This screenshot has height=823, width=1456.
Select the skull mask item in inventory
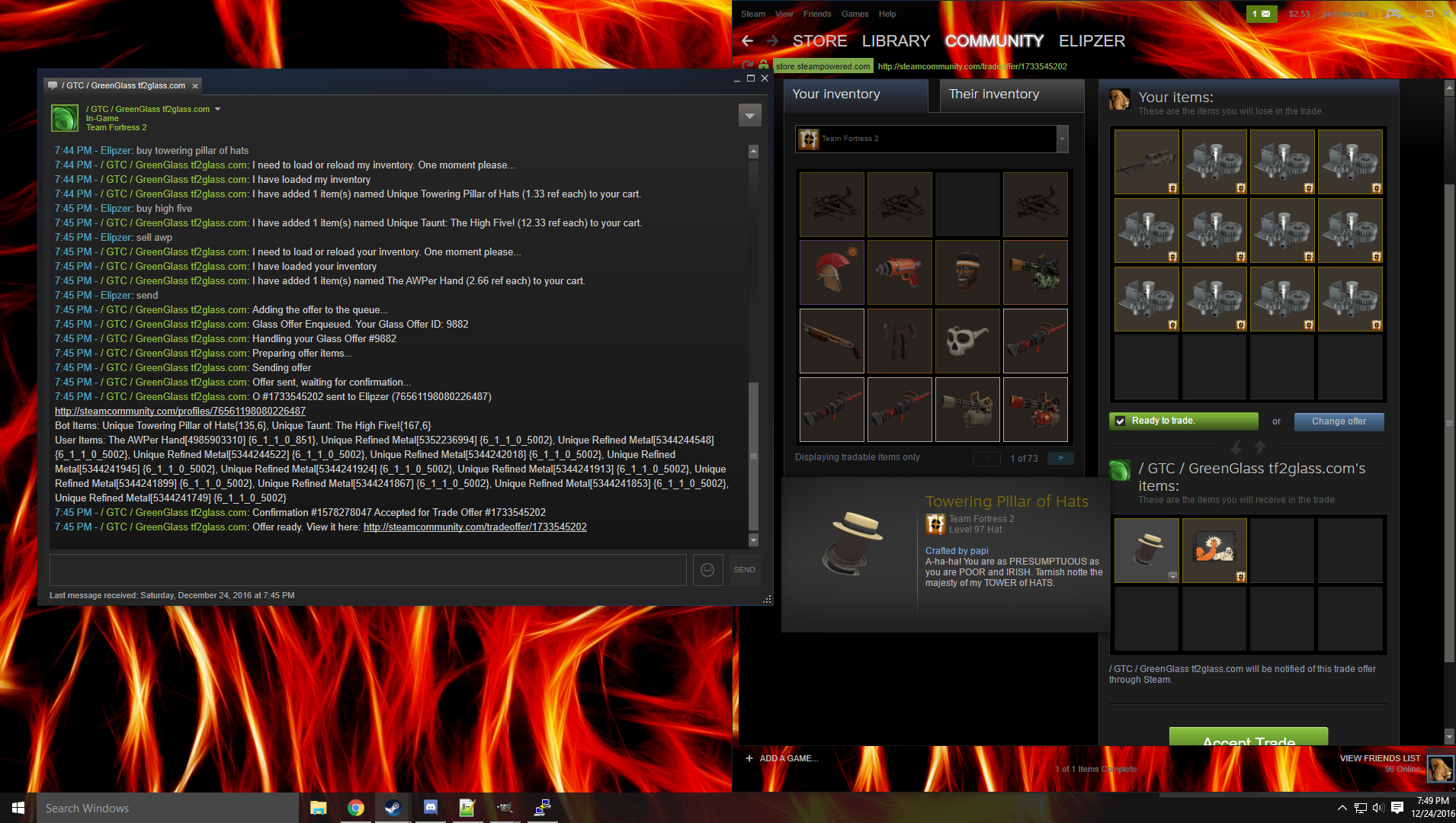pyautogui.click(x=967, y=341)
